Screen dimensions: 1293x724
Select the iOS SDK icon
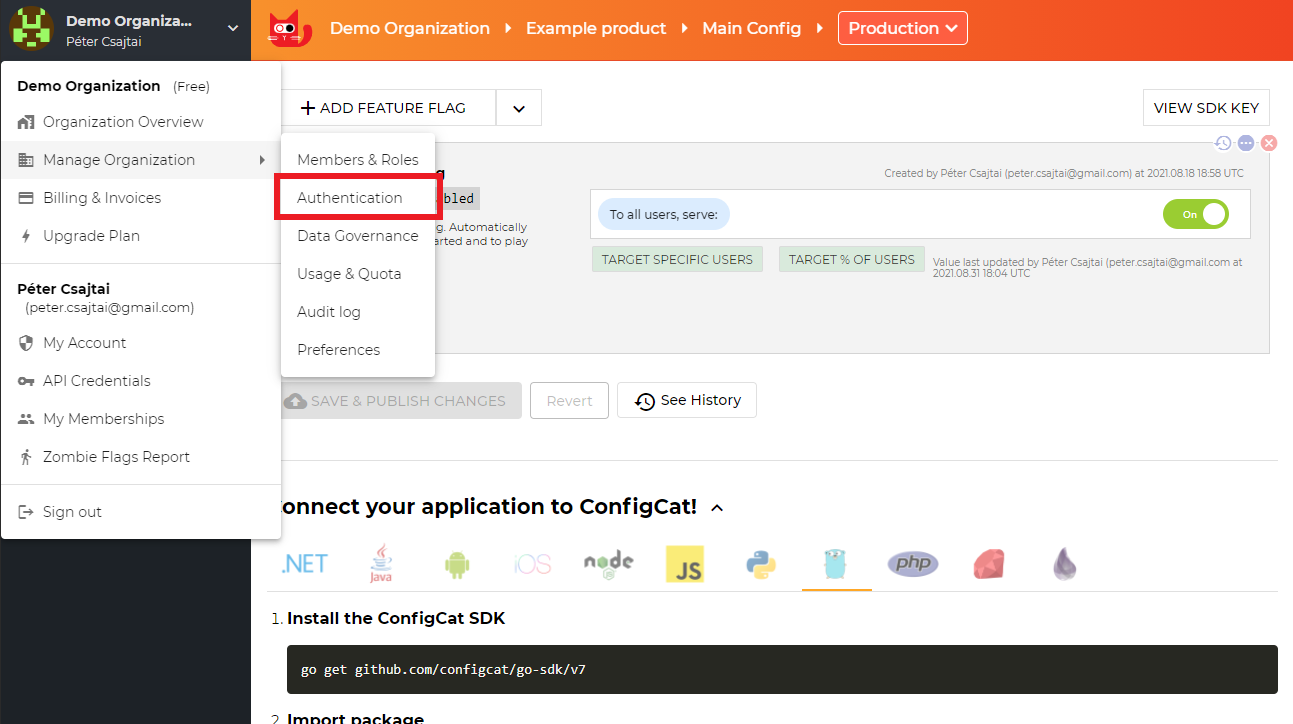532,563
